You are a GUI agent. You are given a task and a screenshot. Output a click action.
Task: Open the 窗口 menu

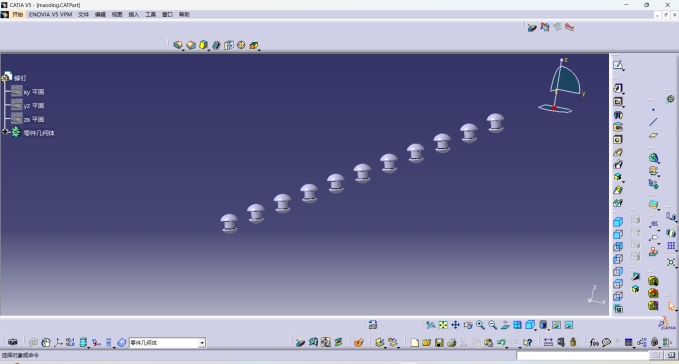click(167, 14)
